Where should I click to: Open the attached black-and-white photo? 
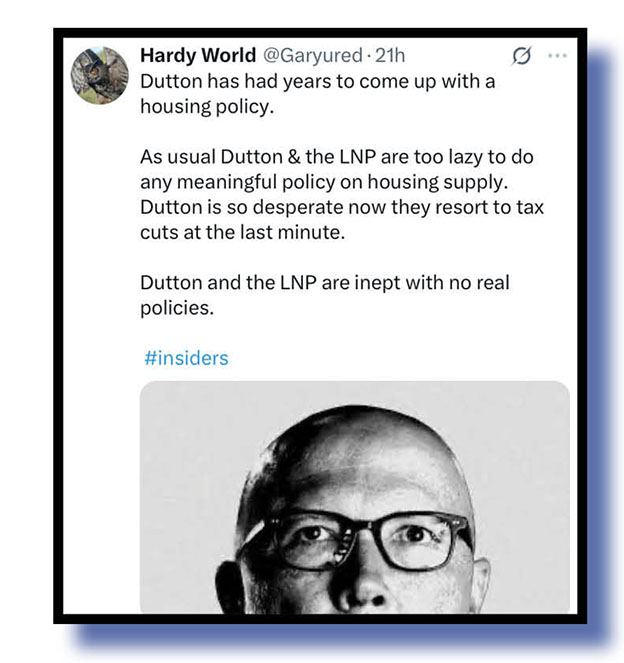(355, 497)
